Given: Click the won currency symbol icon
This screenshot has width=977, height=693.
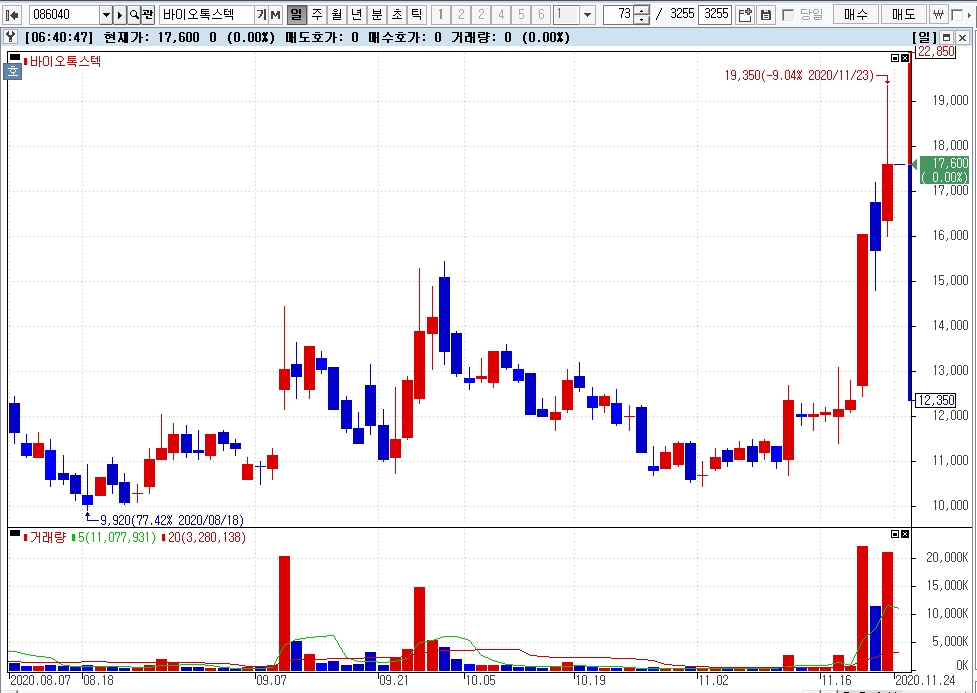Looking at the screenshot, I should tap(939, 15).
